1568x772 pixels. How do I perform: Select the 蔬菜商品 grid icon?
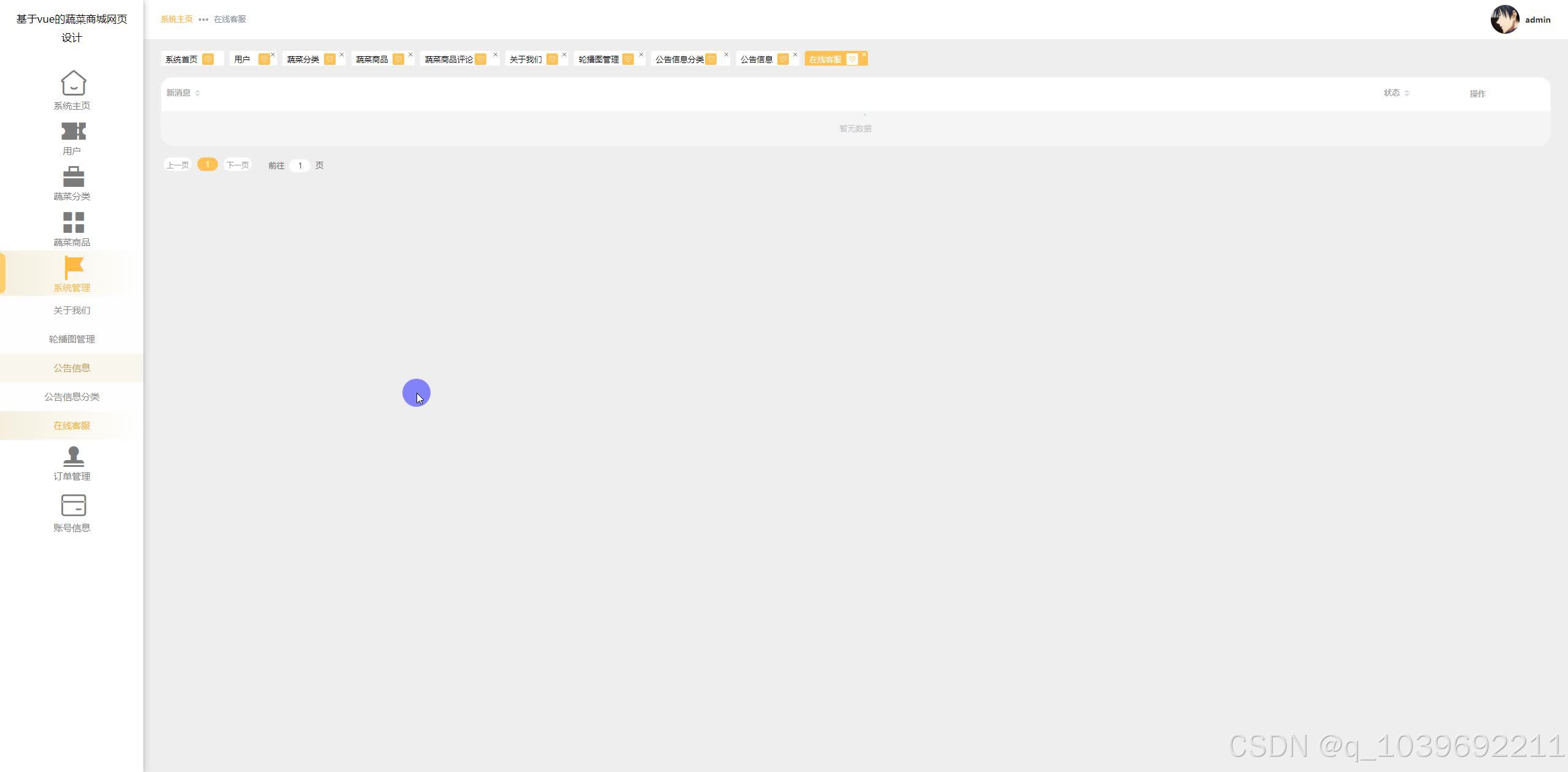click(x=73, y=222)
